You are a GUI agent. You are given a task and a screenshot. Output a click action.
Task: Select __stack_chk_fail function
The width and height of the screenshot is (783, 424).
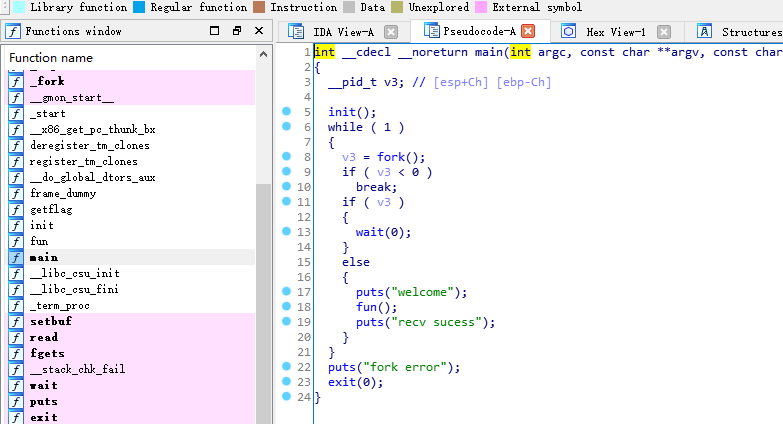tap(131, 369)
